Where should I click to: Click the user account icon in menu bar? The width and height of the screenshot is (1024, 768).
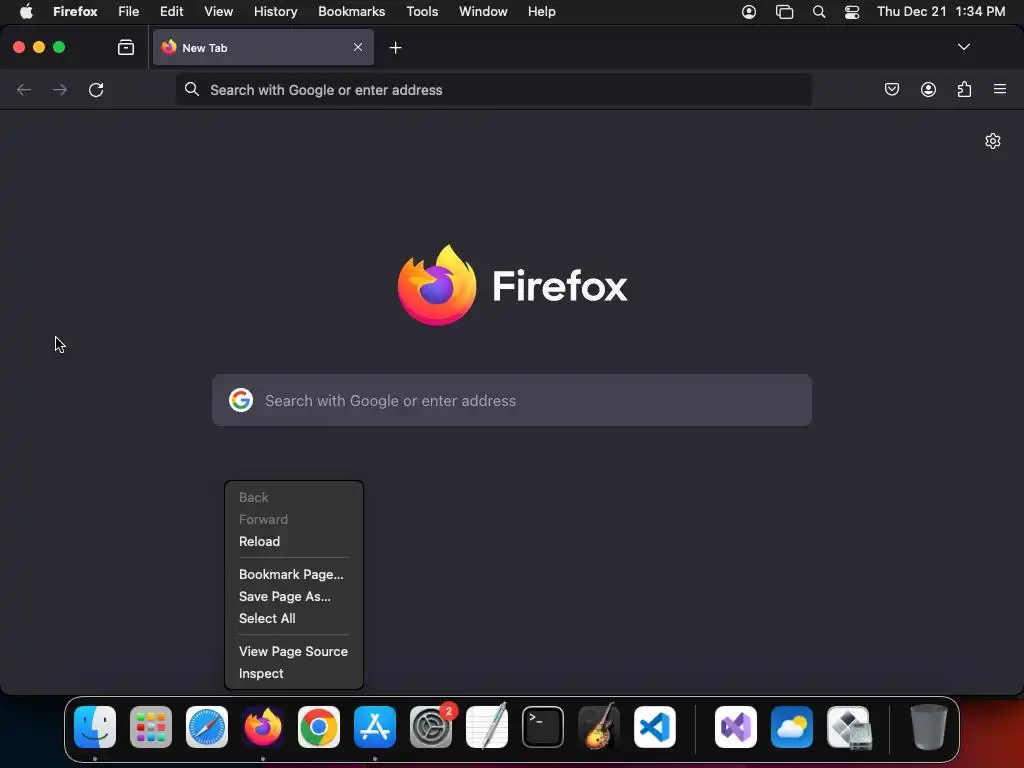point(749,11)
